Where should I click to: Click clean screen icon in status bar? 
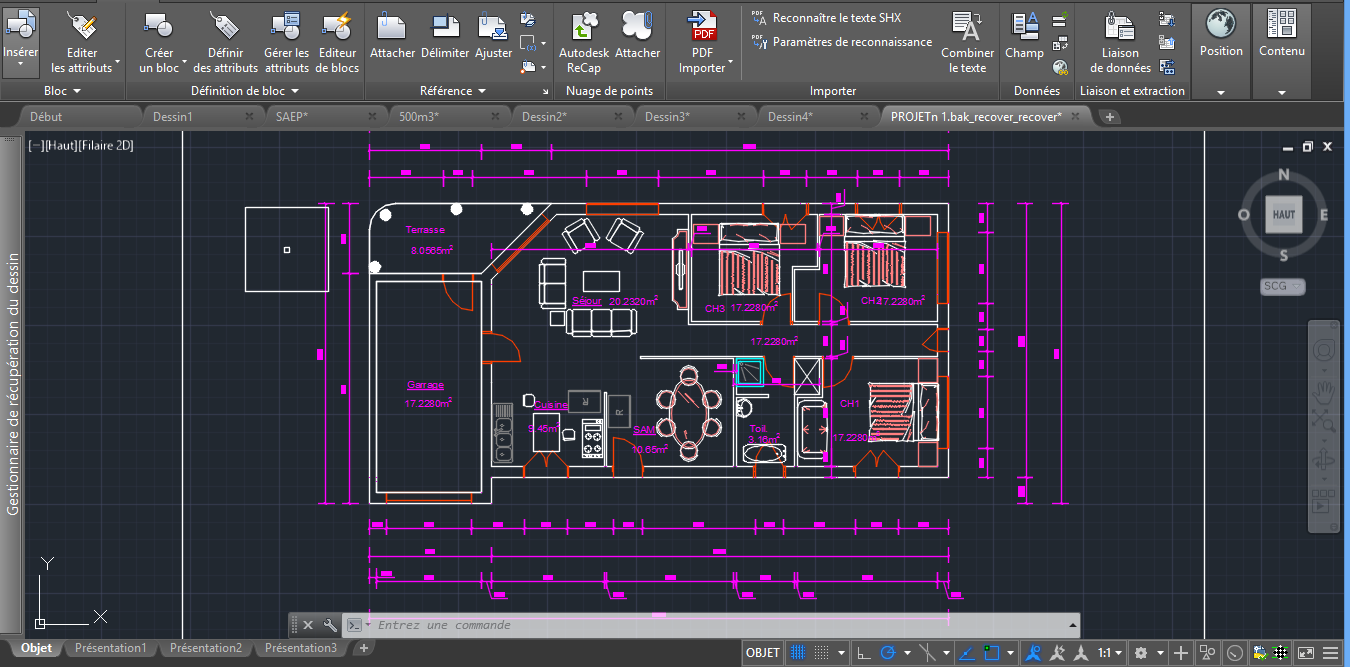(x=1306, y=653)
